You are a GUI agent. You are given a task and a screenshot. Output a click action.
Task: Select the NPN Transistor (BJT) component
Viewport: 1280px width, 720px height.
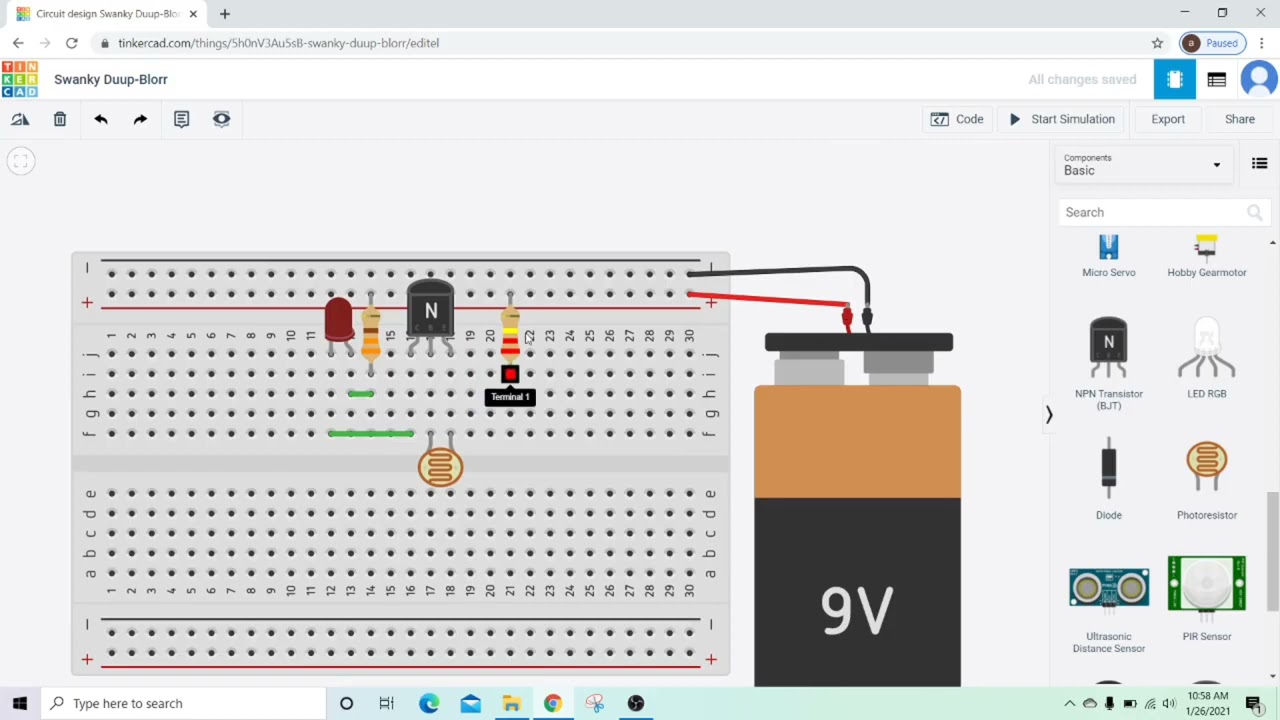click(x=1108, y=363)
